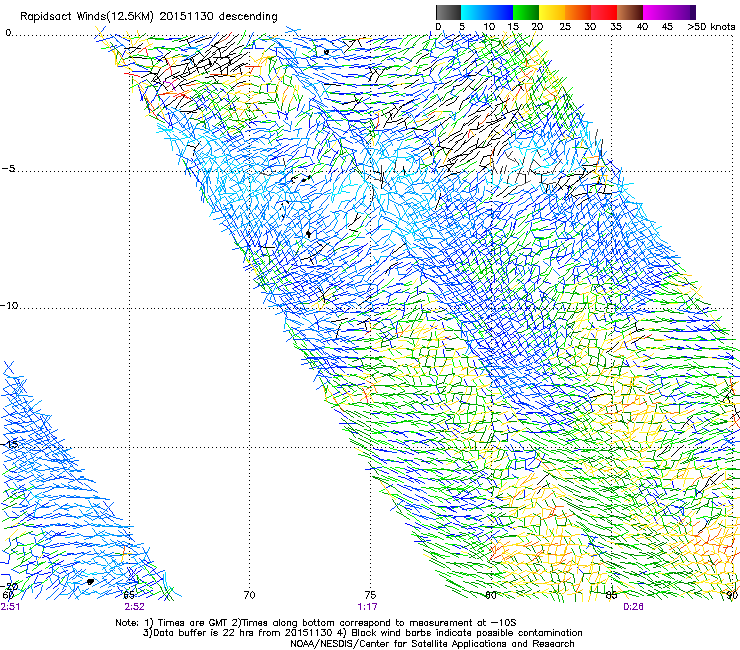740x650 pixels.
Task: Click the purple pass time '2:52'
Action: 135,607
